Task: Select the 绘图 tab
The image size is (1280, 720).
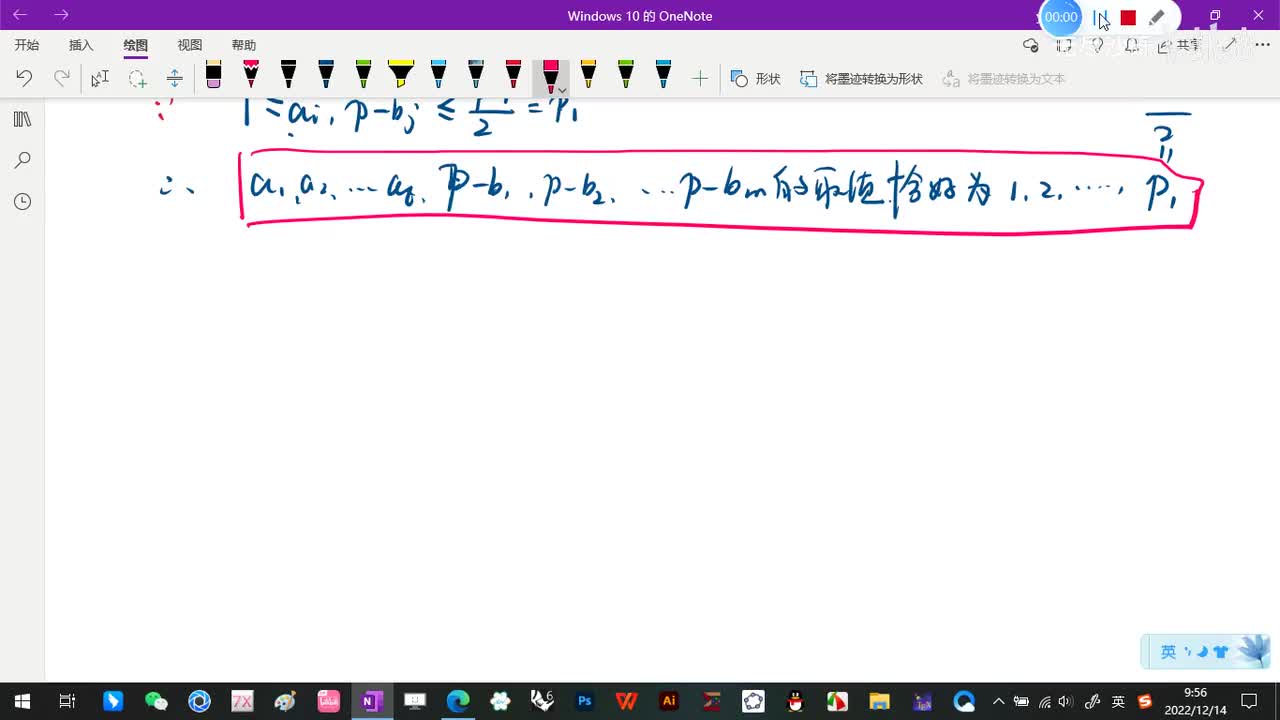Action: [135, 45]
